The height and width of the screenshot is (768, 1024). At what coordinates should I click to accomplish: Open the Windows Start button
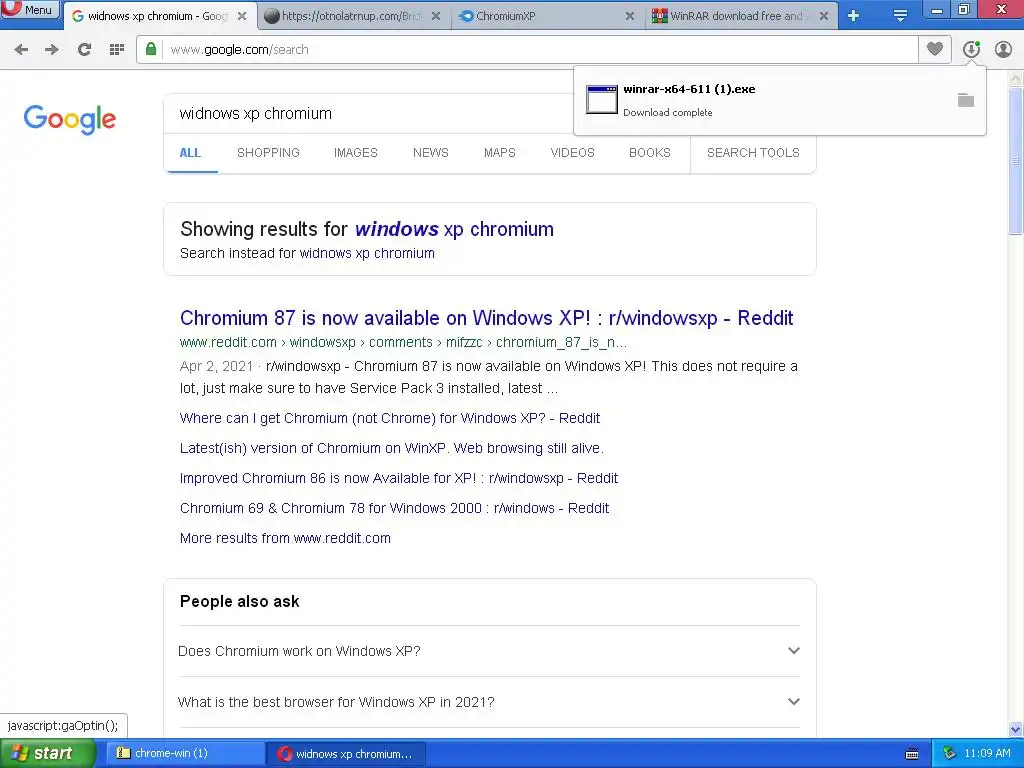point(47,754)
